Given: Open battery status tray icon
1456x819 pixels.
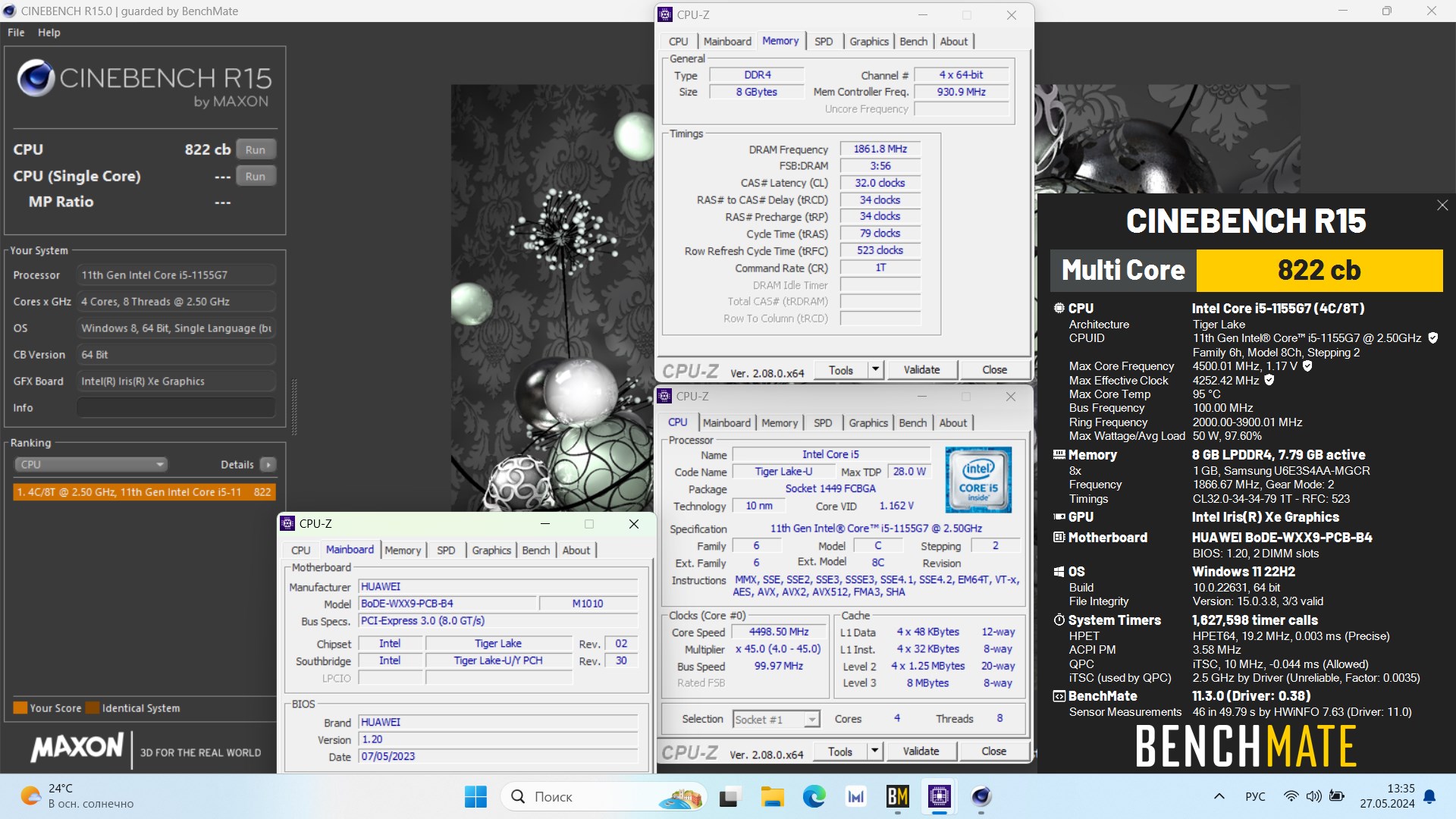Looking at the screenshot, I should coord(1337,796).
